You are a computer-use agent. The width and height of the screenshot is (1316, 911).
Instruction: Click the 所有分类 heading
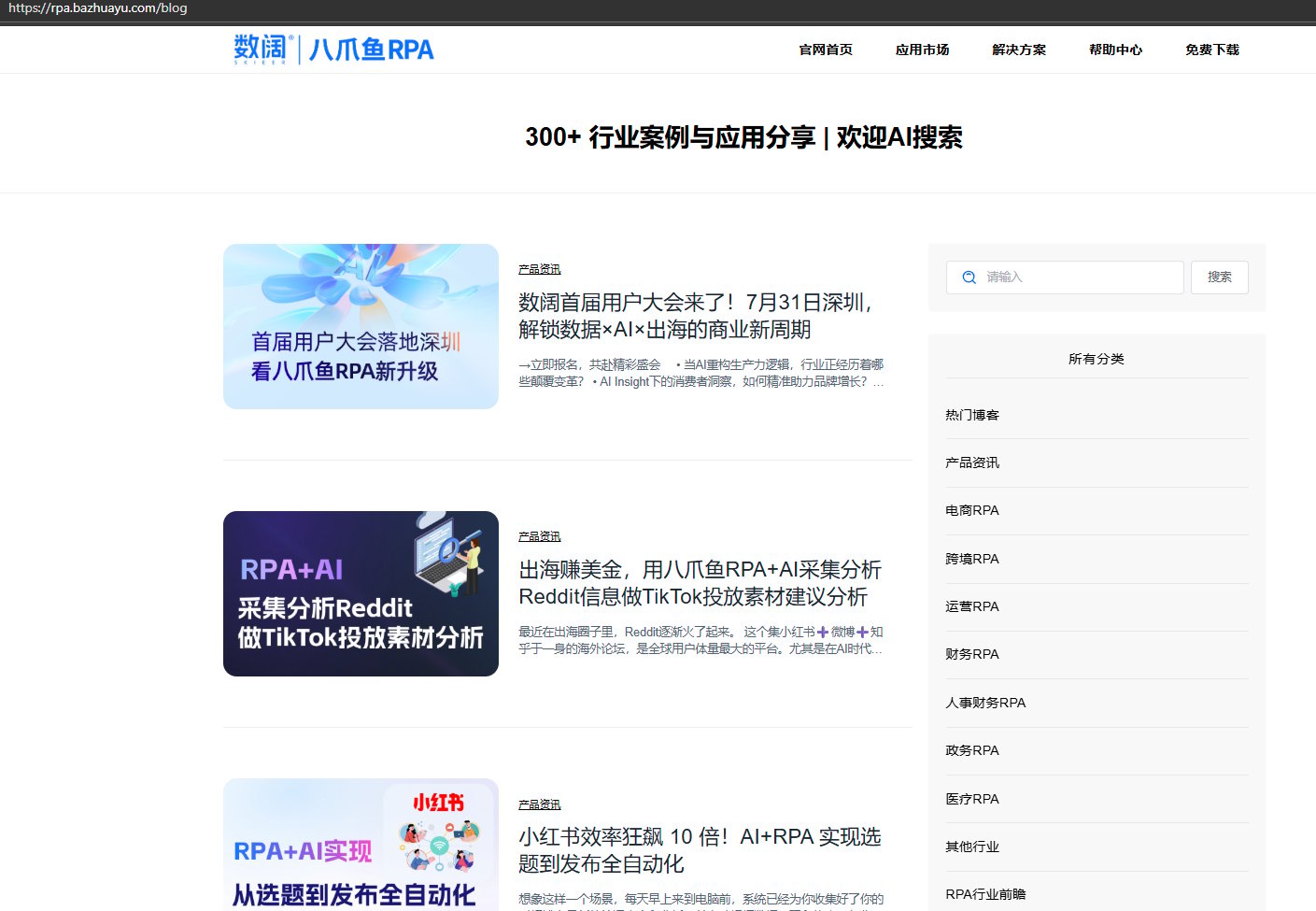[1097, 359]
